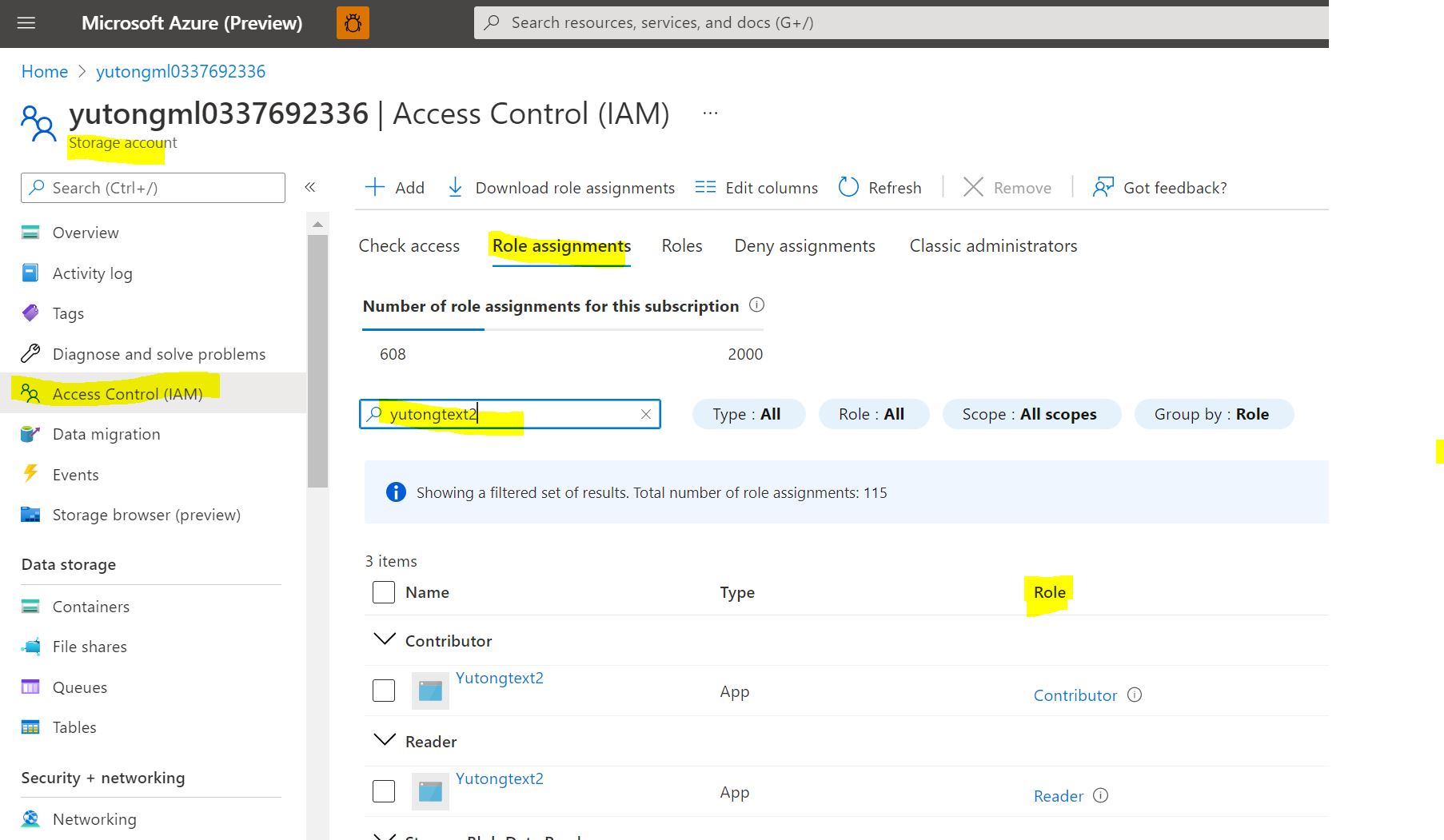
Task: Click the Download role assignments arrow icon
Action: point(455,187)
